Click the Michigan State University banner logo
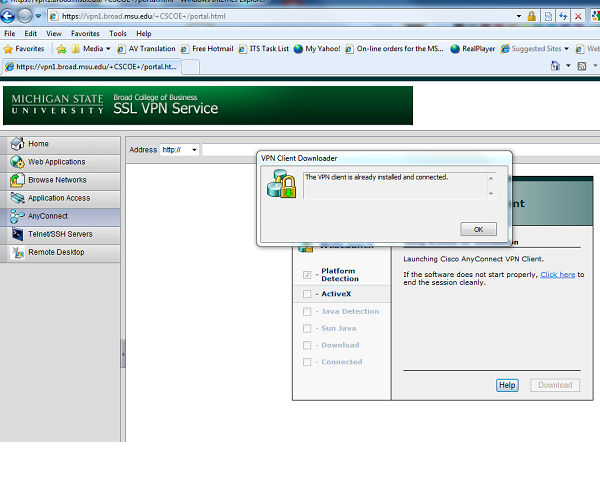600x494 pixels. click(57, 104)
